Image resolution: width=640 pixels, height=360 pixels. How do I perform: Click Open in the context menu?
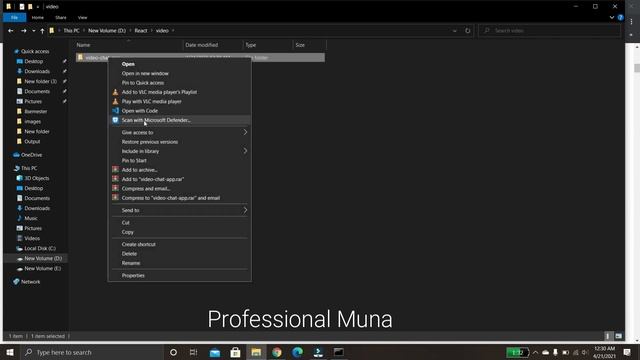point(128,64)
